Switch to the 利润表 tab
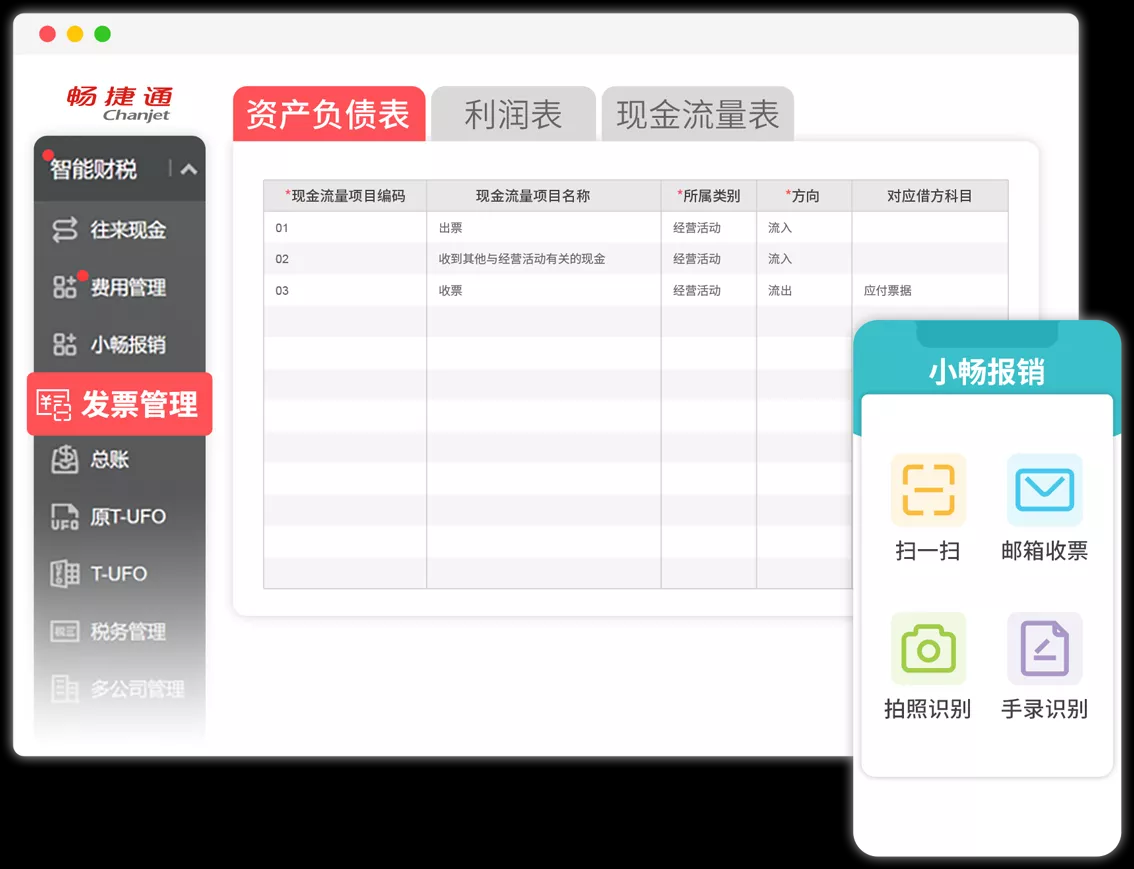The image size is (1134, 869). [x=513, y=115]
